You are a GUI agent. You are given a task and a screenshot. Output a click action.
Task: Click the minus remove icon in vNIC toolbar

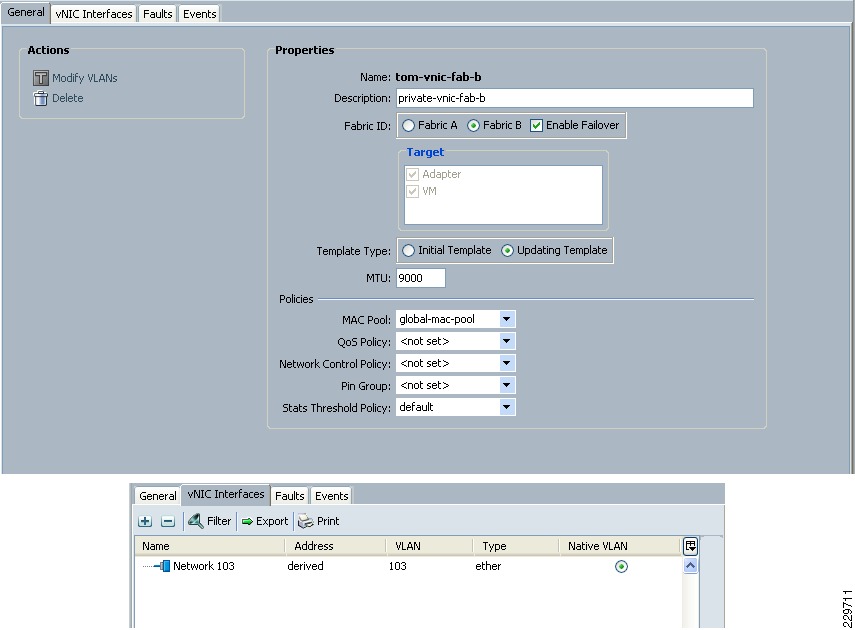(168, 521)
